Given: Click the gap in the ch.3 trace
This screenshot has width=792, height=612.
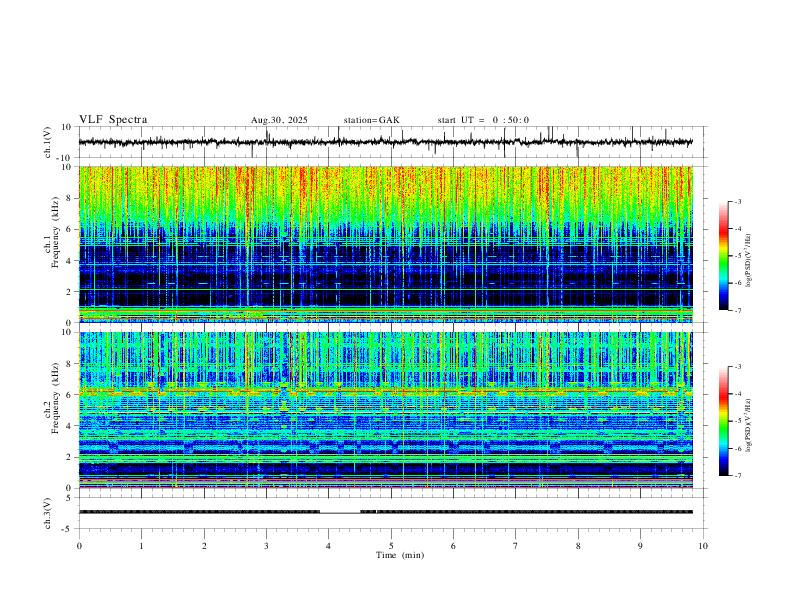Looking at the screenshot, I should (340, 512).
